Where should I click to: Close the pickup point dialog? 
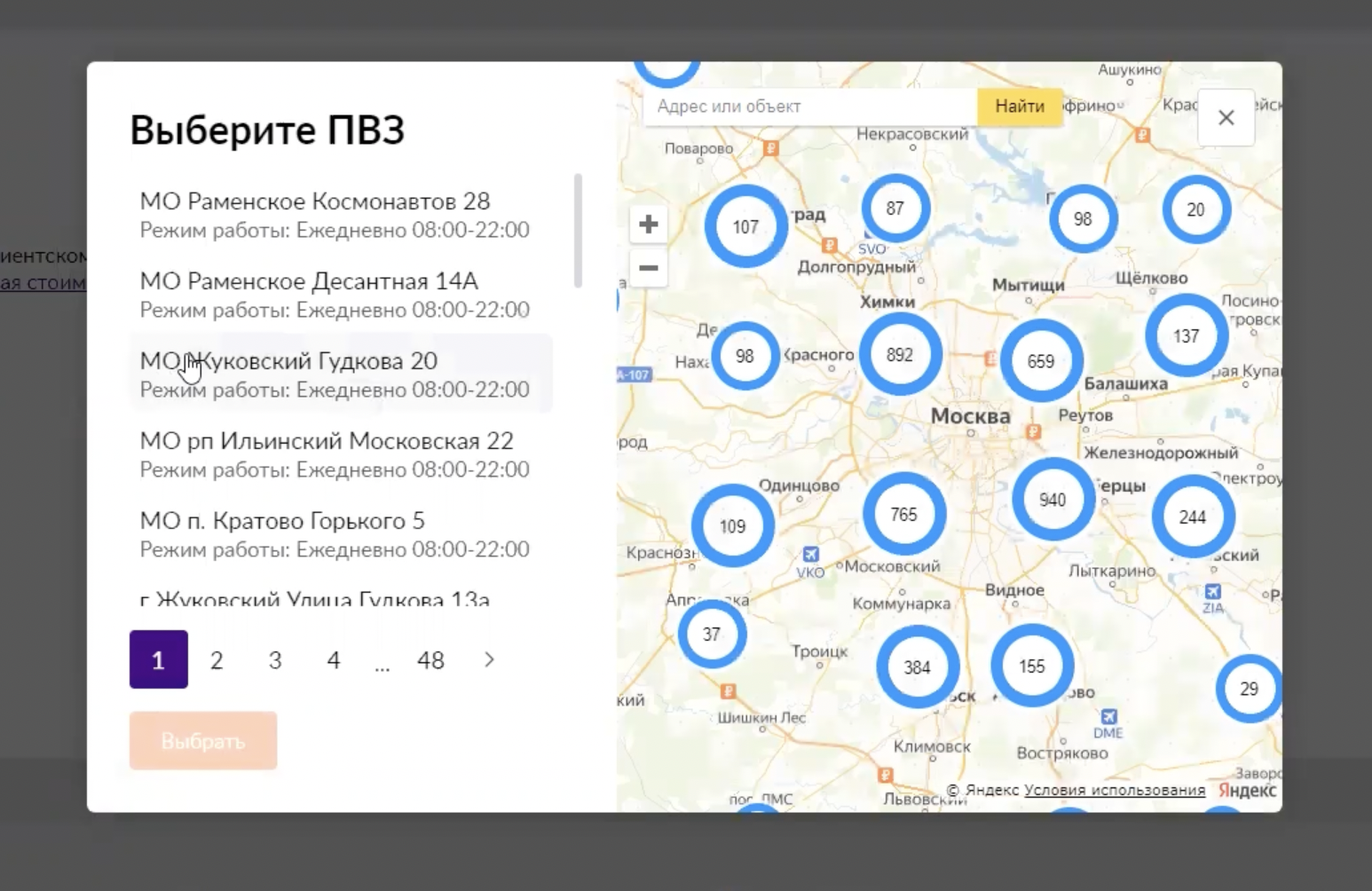point(1226,117)
